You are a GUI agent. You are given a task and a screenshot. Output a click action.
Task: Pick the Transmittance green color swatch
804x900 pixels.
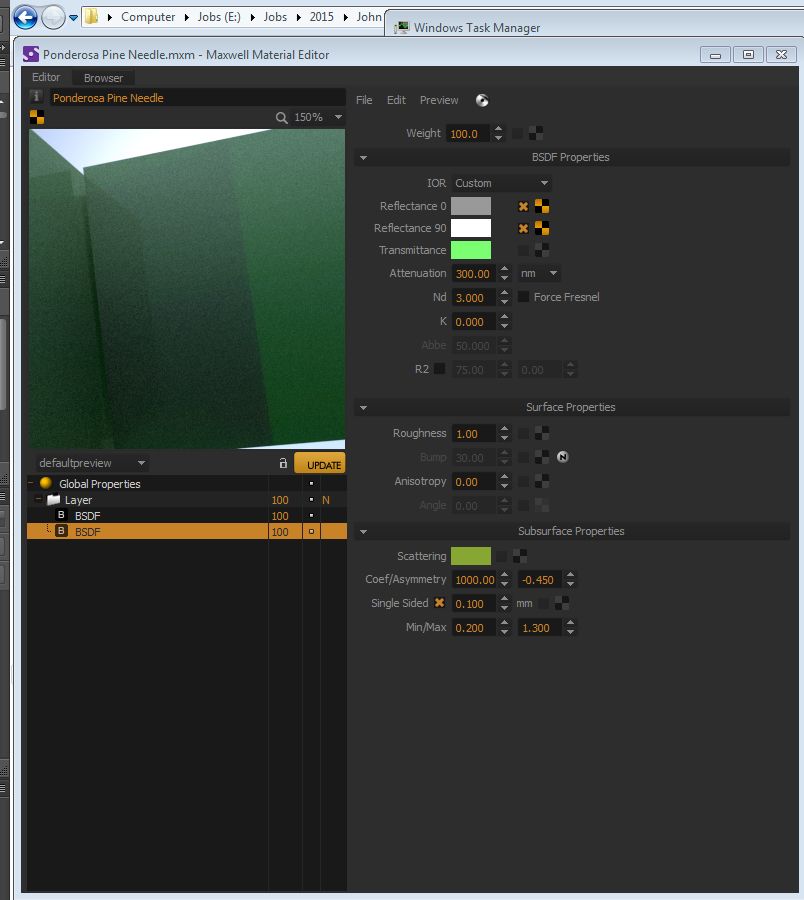[471, 250]
